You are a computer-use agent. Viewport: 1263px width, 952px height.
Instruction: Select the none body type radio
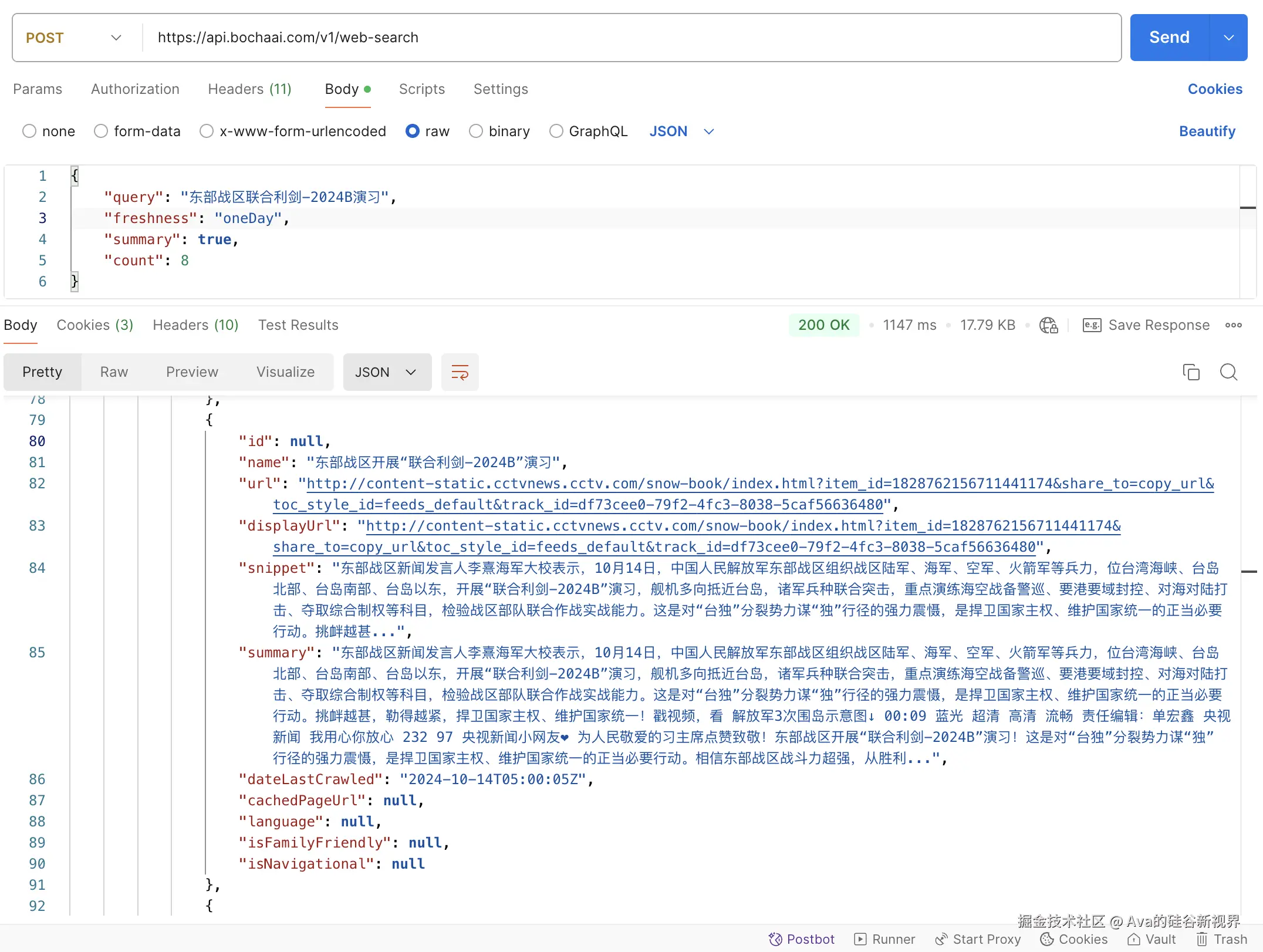coord(29,131)
